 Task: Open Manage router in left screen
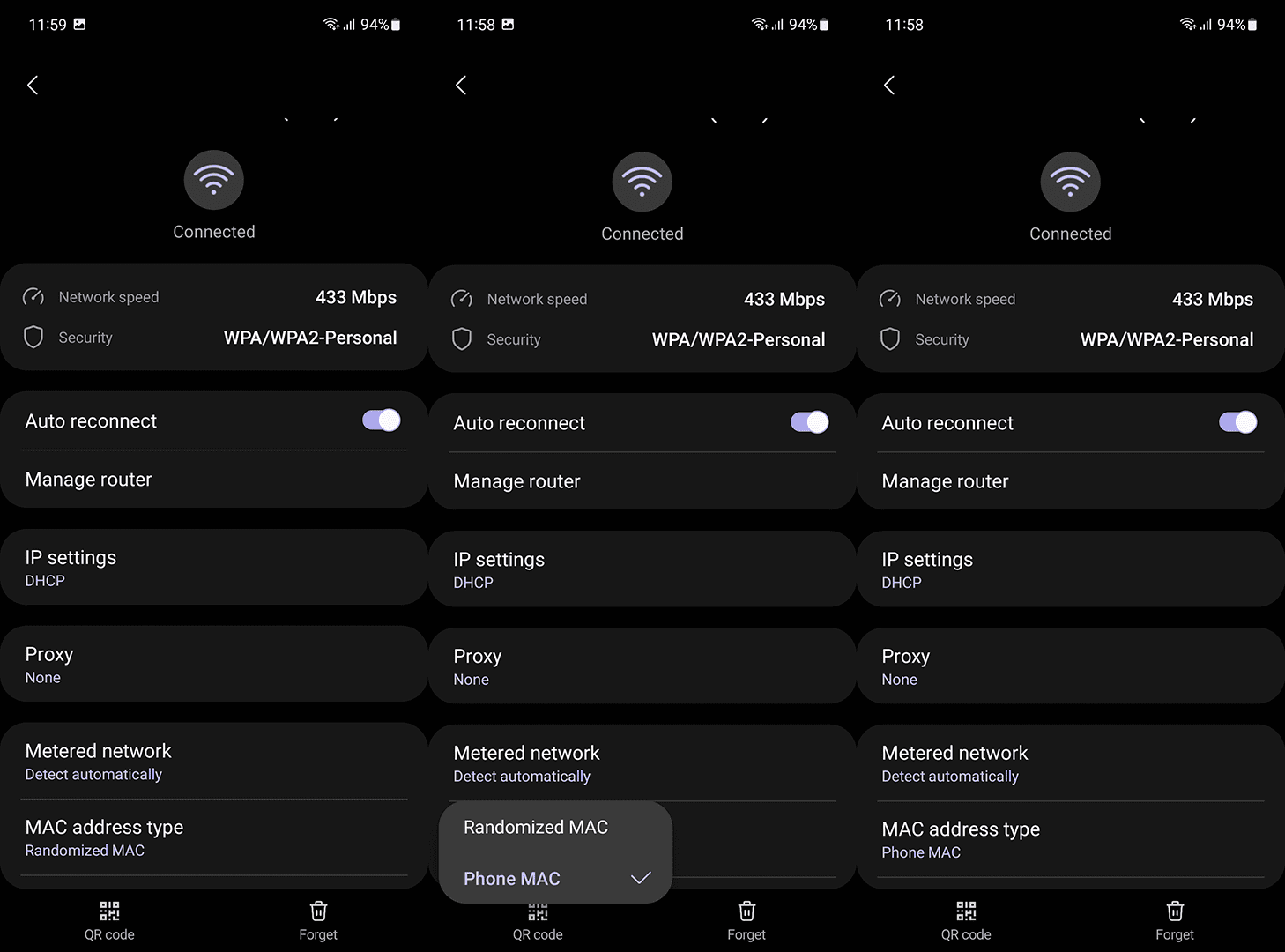click(x=214, y=480)
